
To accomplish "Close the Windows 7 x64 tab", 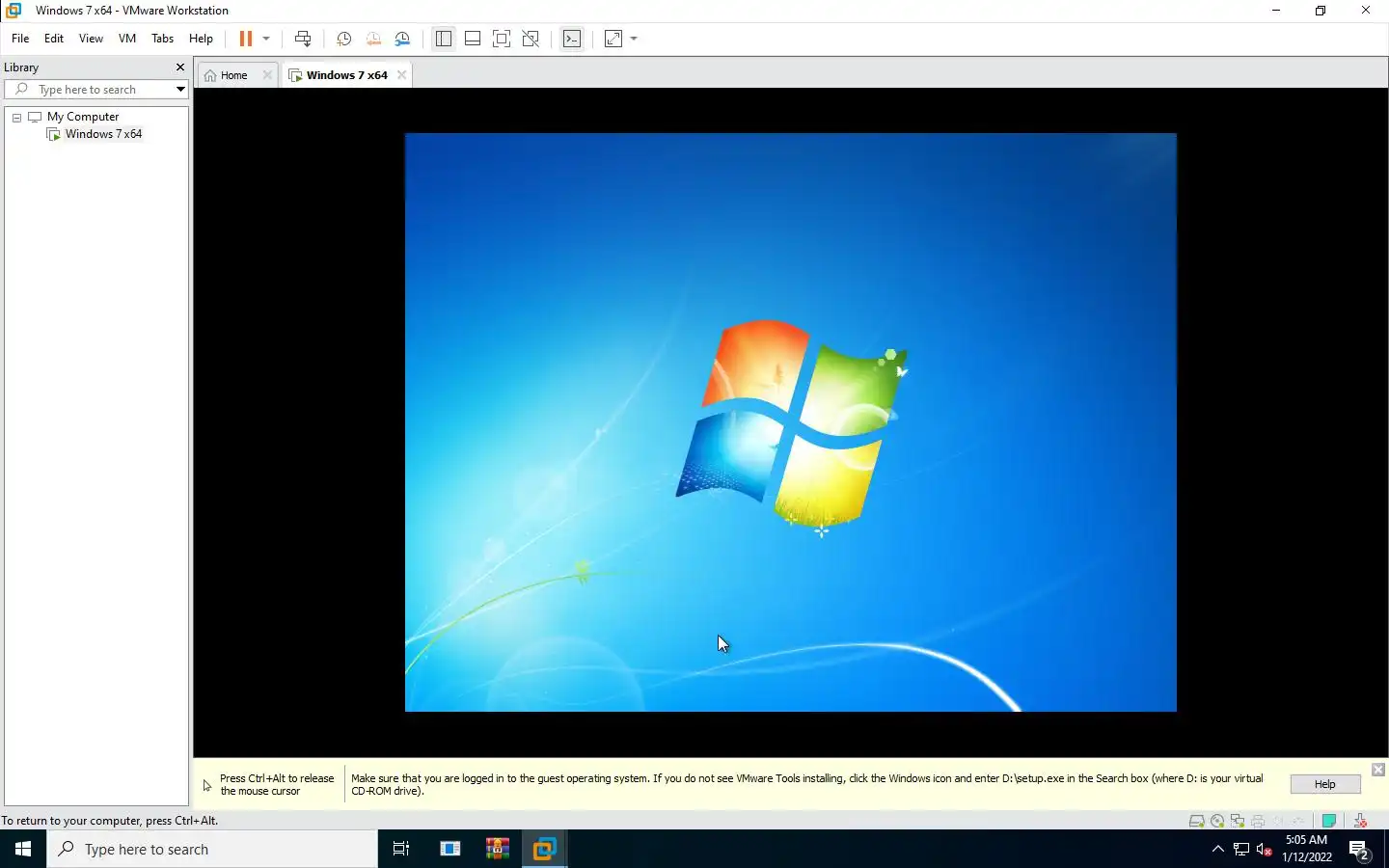I will coord(401,75).
